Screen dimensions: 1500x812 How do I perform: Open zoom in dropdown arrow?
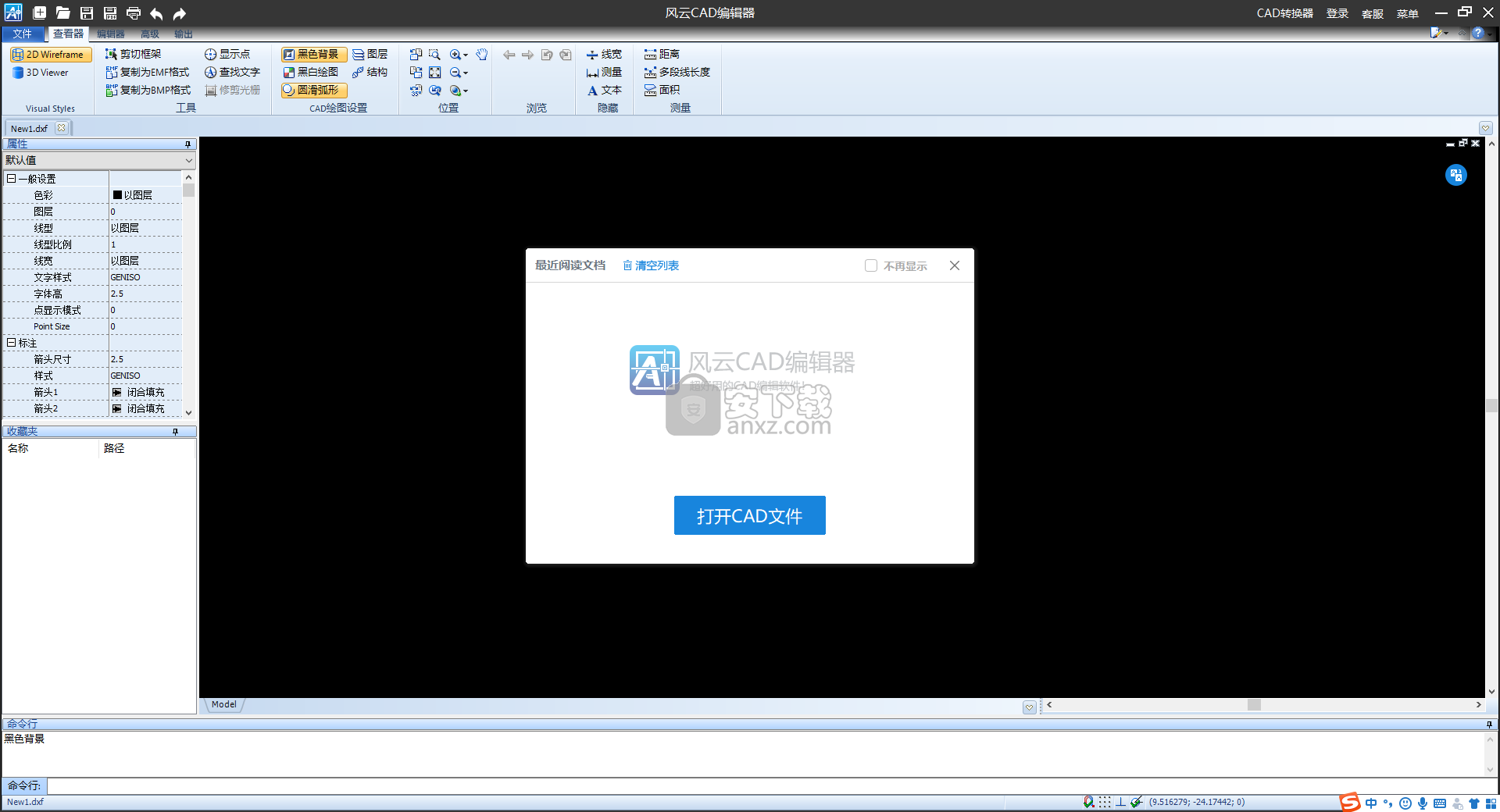tap(466, 55)
